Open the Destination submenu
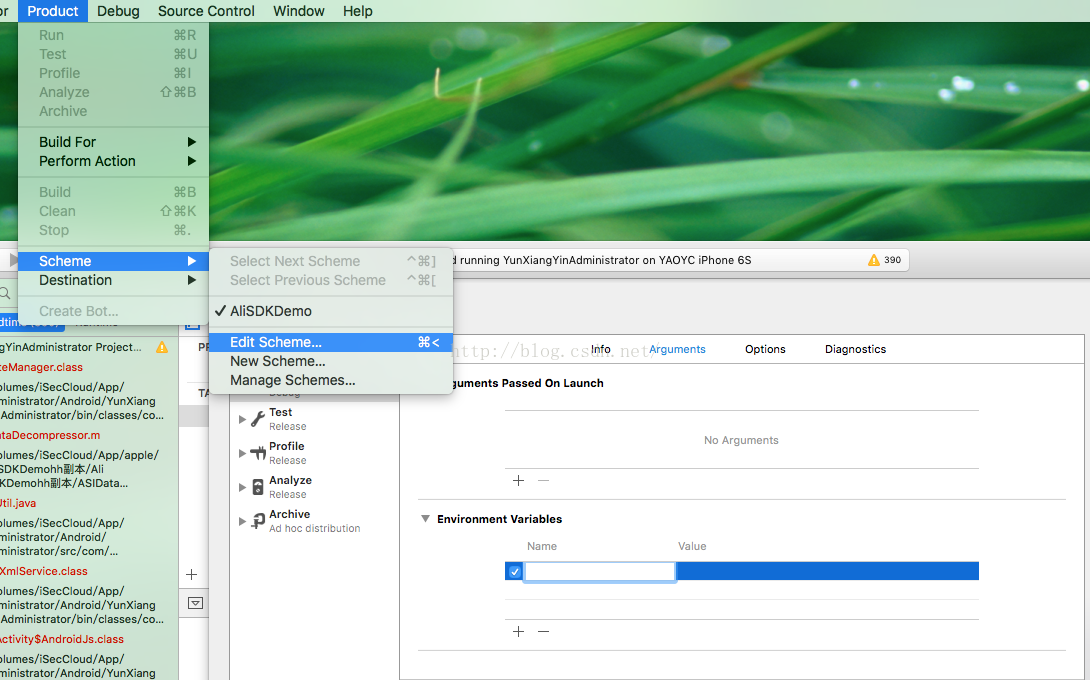 pyautogui.click(x=113, y=280)
